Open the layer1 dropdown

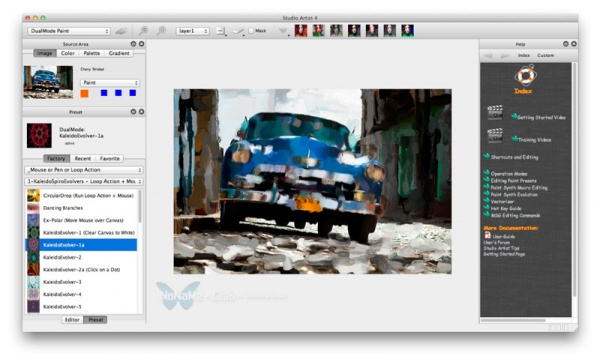pos(192,31)
